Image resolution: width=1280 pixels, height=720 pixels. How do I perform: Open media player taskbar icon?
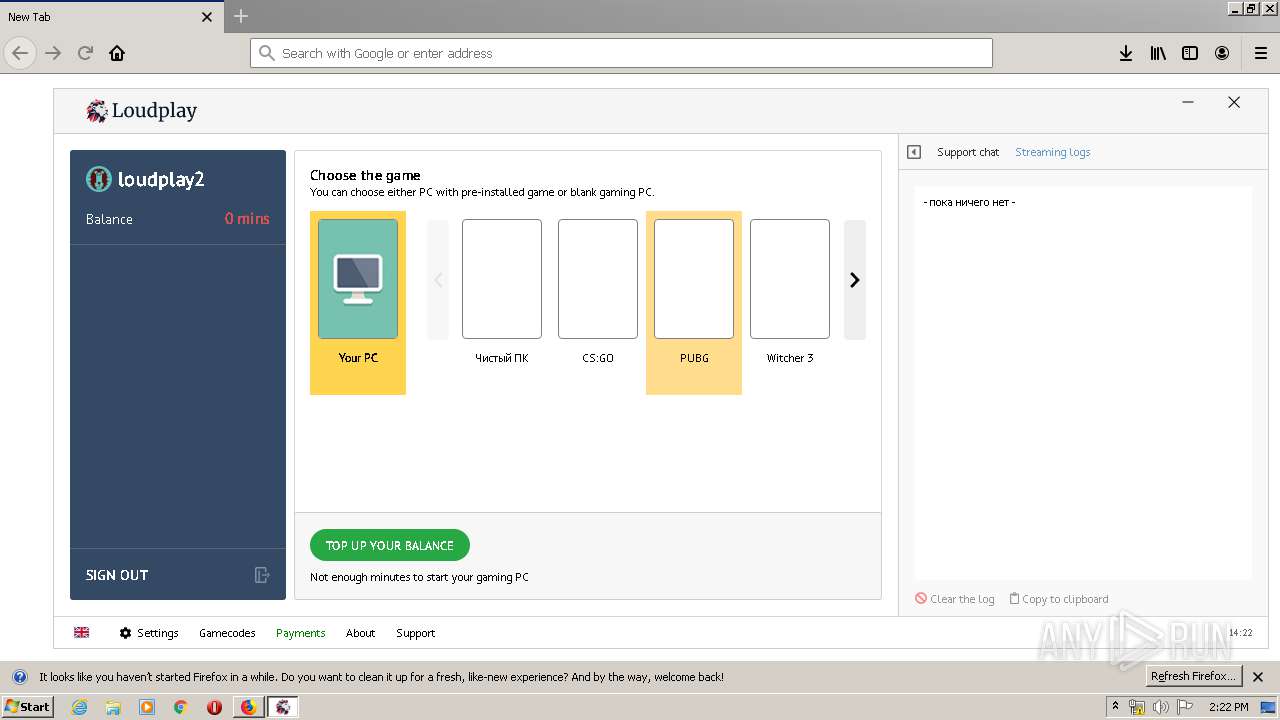click(x=147, y=707)
